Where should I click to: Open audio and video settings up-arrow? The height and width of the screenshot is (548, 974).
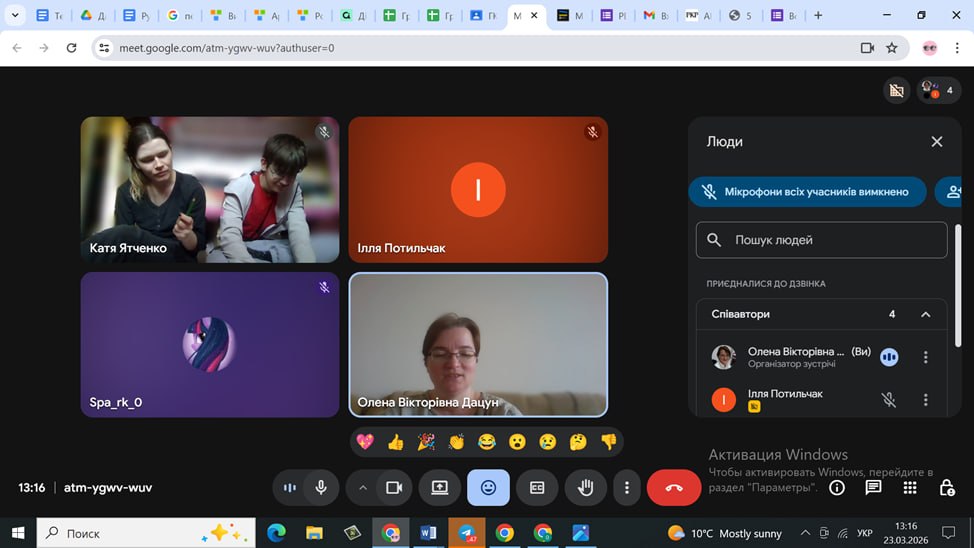363,488
